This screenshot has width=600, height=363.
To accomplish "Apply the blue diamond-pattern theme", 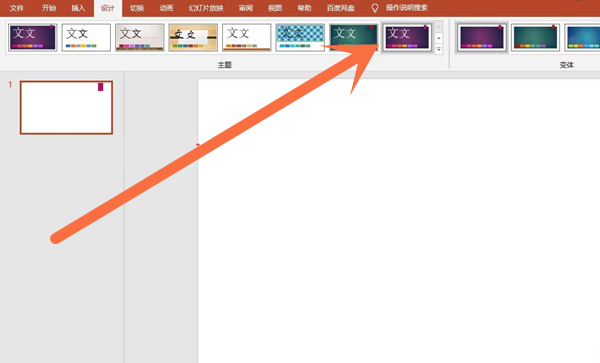I will tap(300, 37).
